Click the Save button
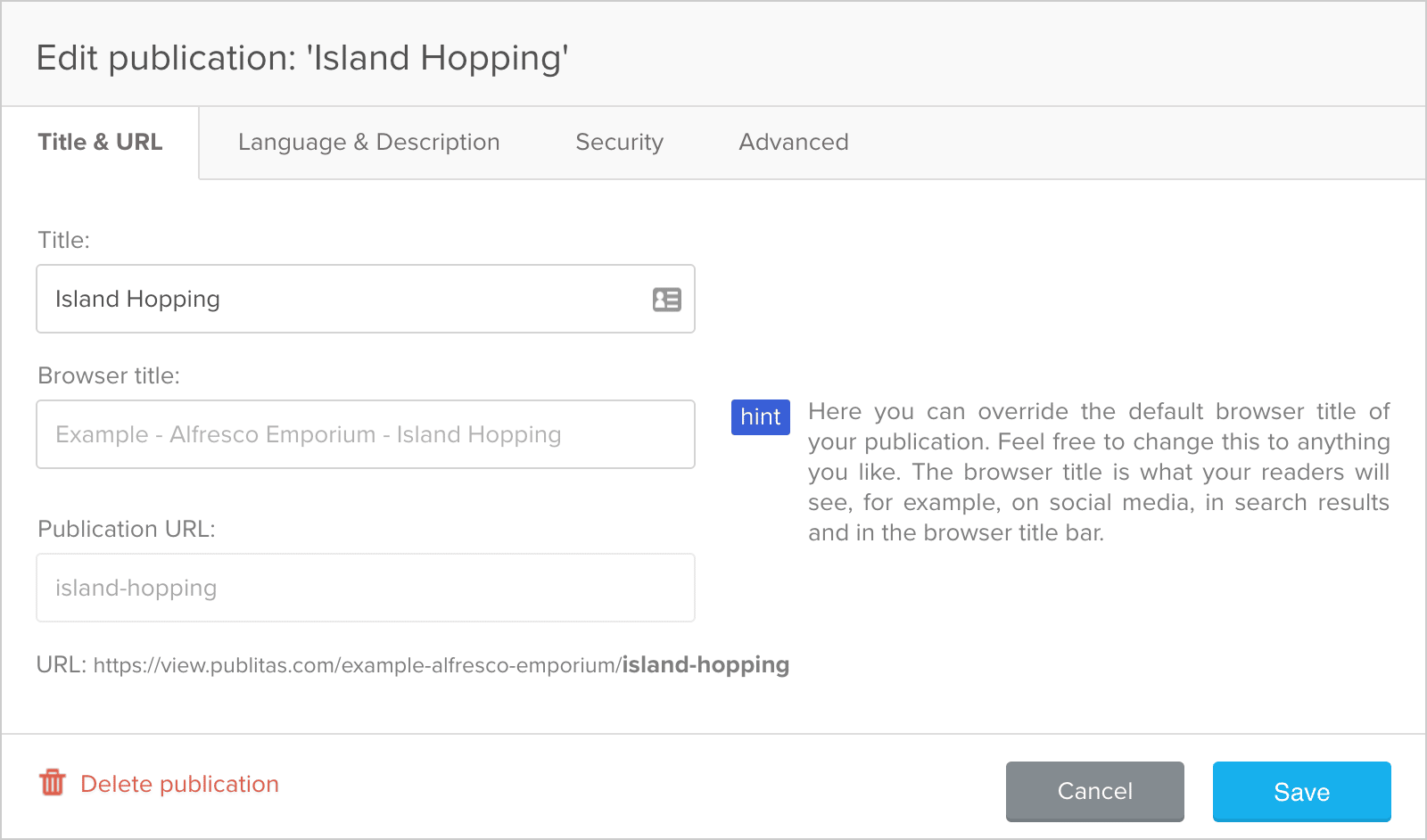 [1301, 792]
